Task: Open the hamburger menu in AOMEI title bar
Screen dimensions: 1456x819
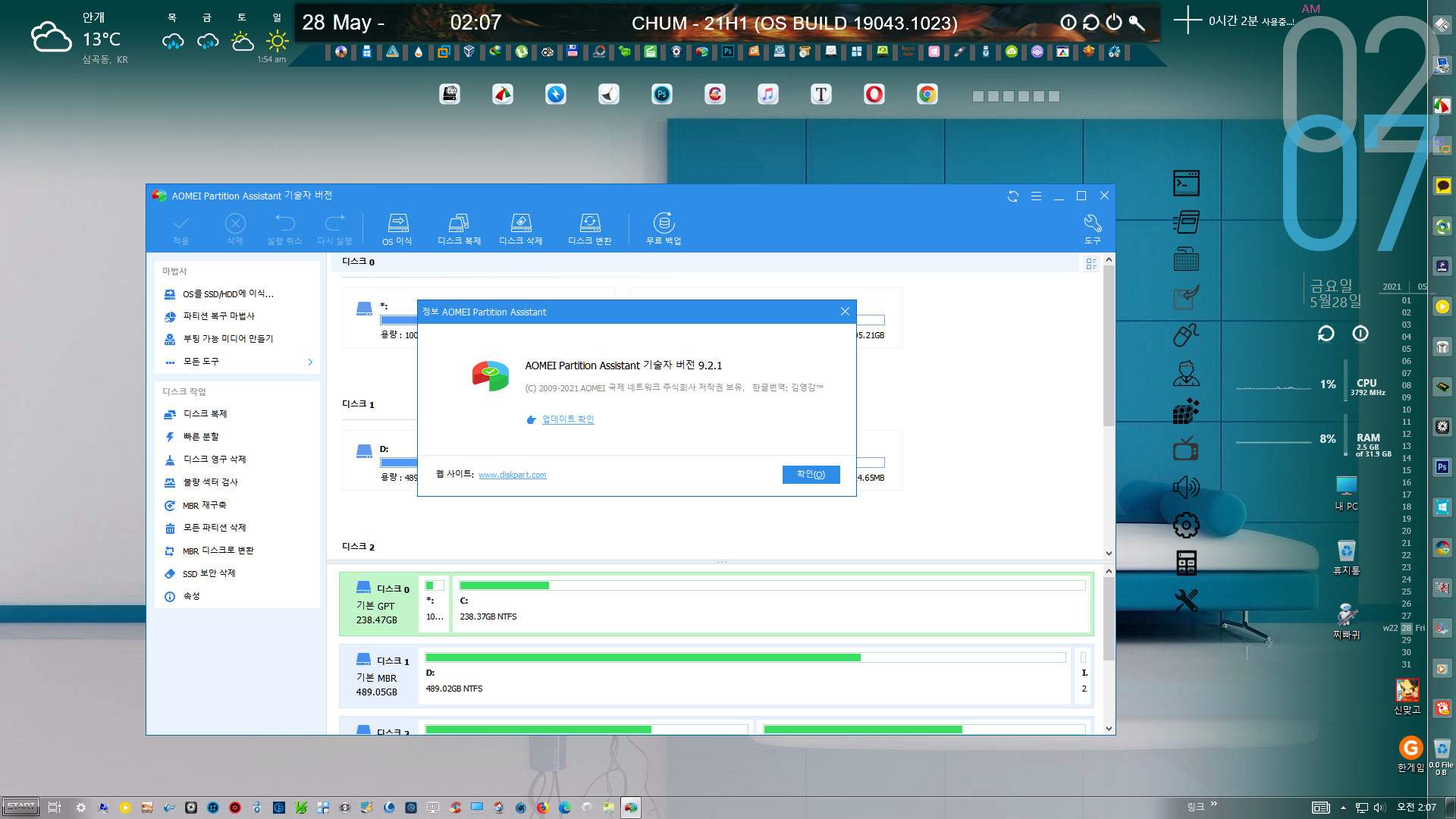Action: click(x=1036, y=196)
